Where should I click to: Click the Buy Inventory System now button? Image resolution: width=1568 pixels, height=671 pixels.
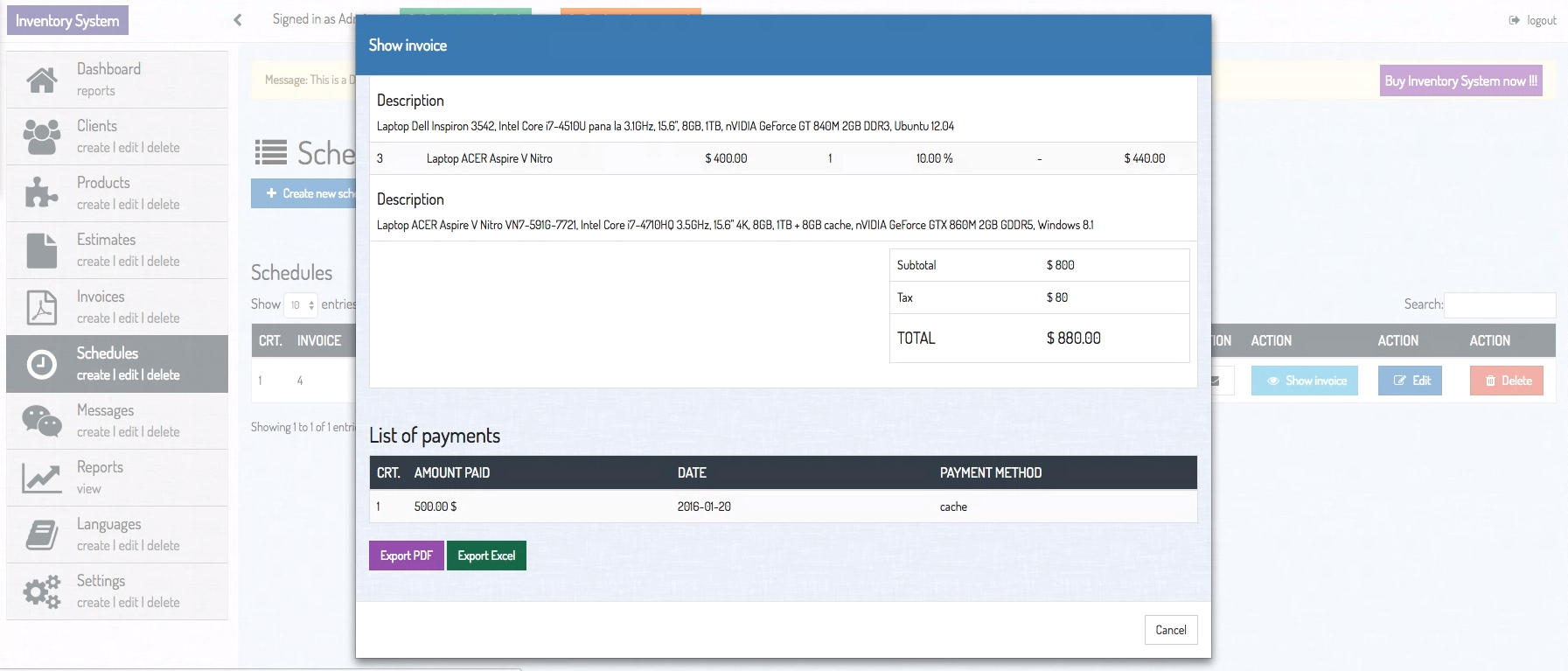(1460, 80)
